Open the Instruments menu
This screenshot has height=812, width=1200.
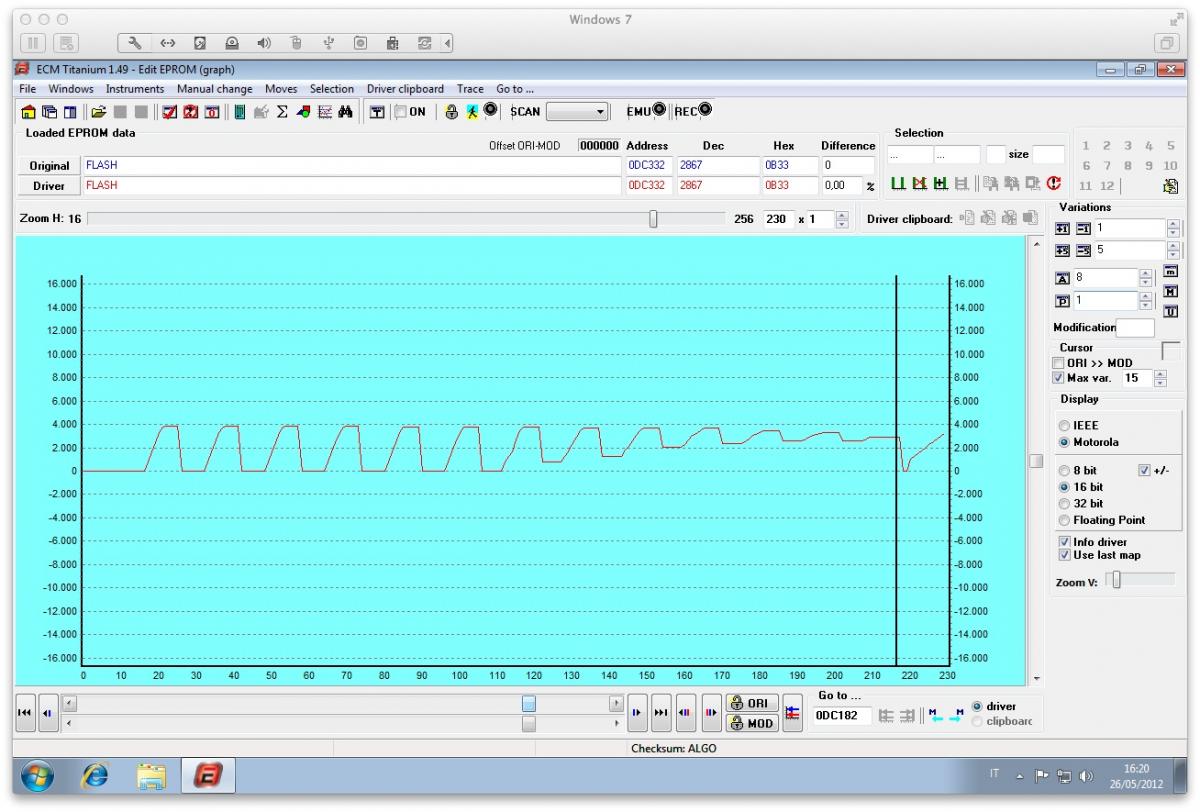(x=135, y=89)
